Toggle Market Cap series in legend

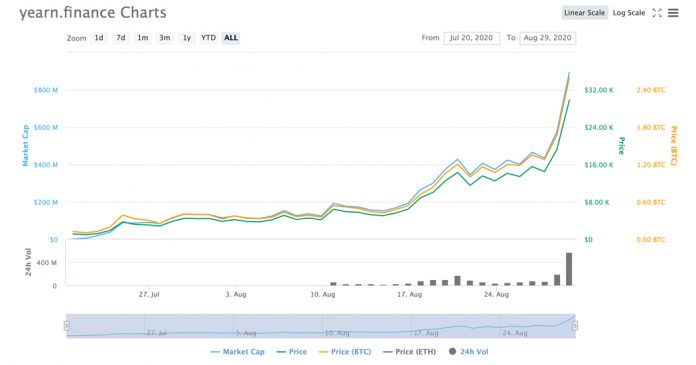point(237,352)
